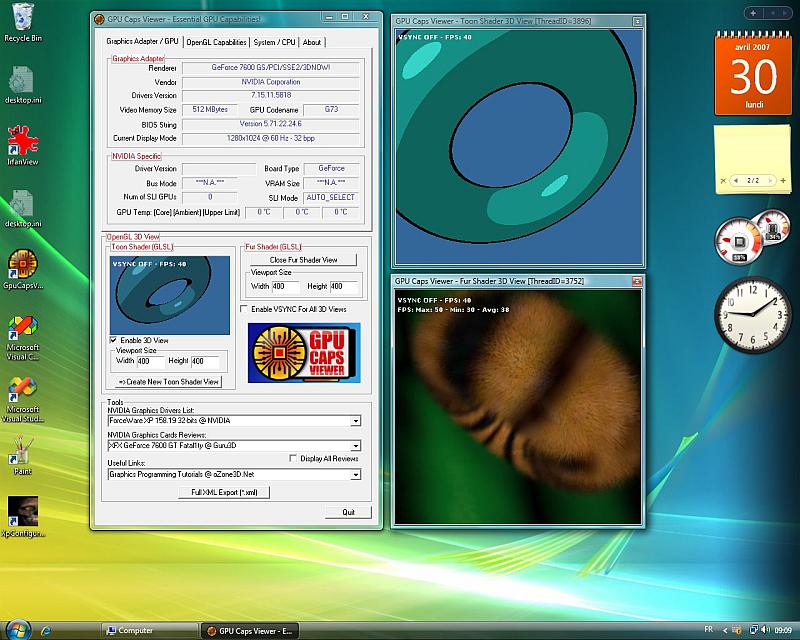
Task: Add a new note with the notes plus icon
Action: (783, 180)
